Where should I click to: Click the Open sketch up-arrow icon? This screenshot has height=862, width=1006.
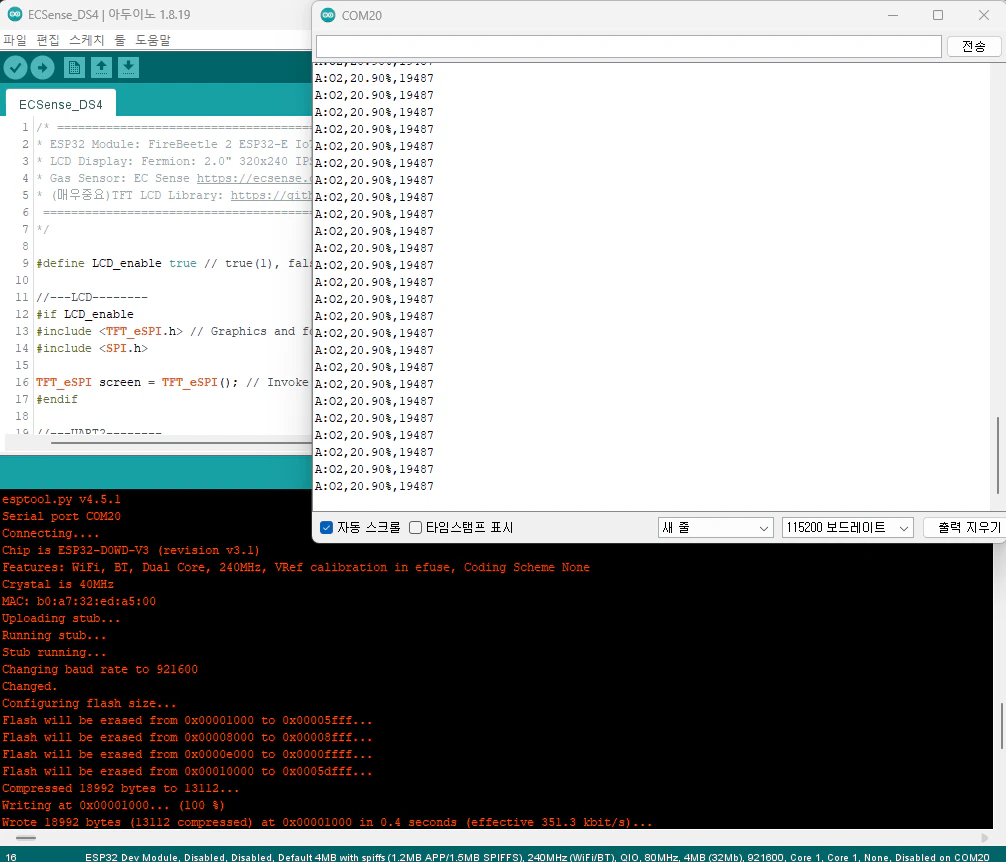coord(101,67)
